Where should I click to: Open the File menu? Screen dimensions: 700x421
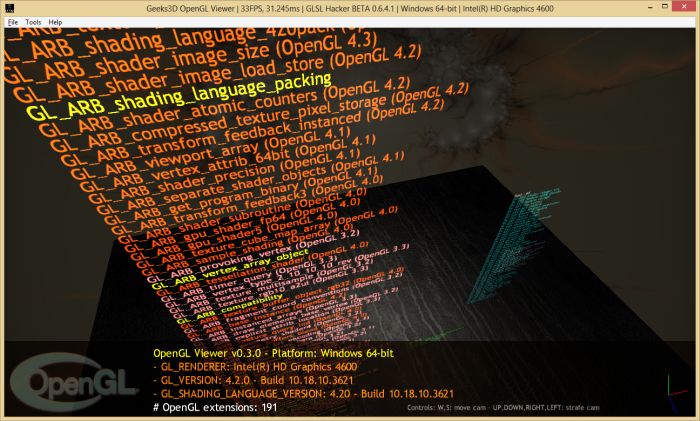click(12, 22)
